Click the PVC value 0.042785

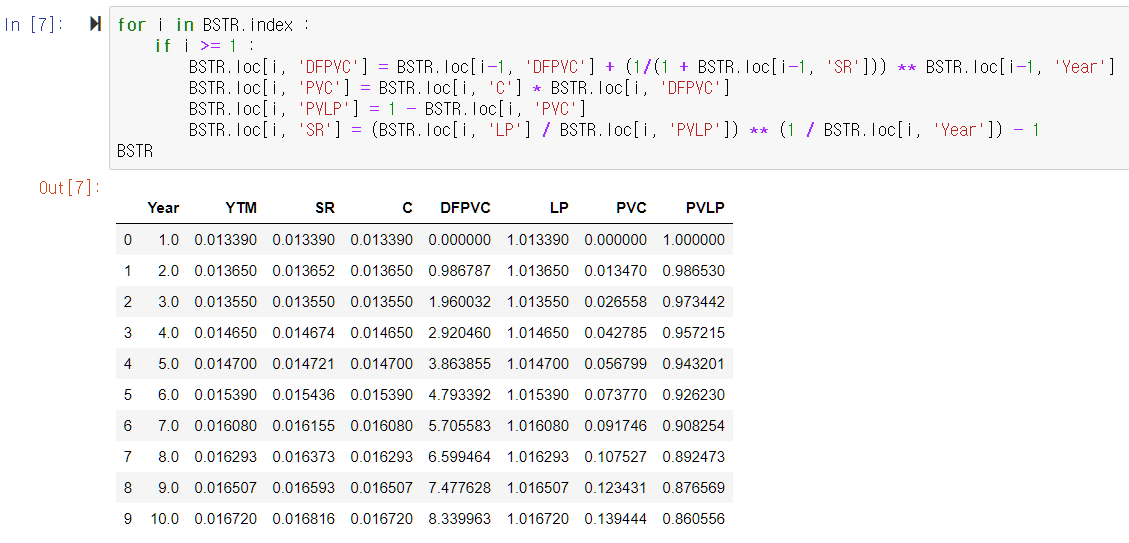pyautogui.click(x=616, y=333)
